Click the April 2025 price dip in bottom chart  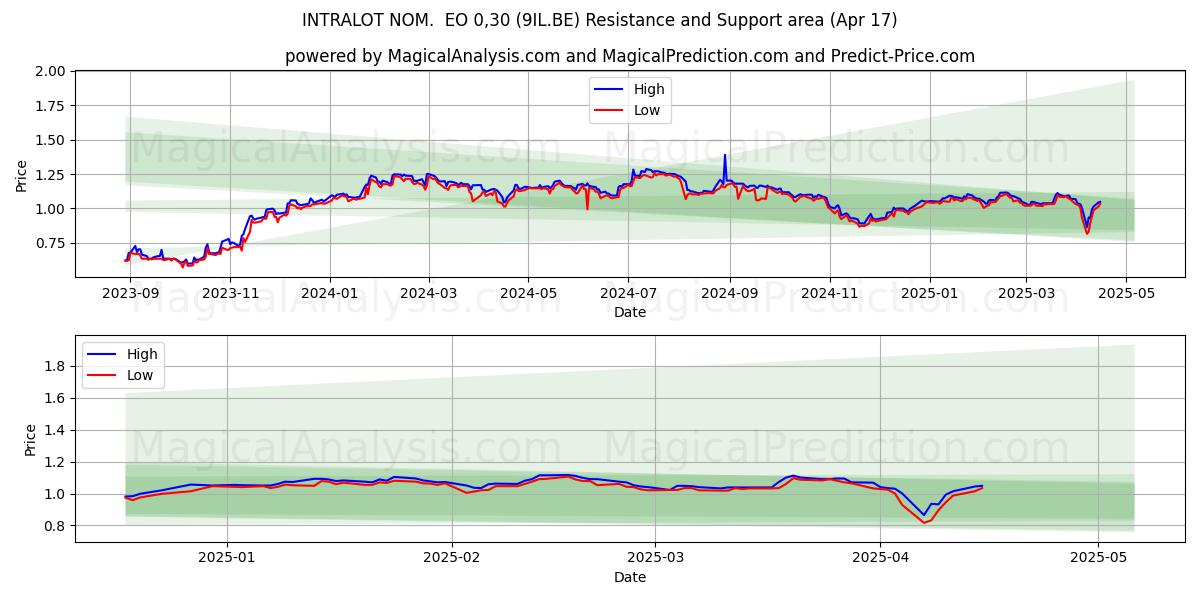point(925,519)
